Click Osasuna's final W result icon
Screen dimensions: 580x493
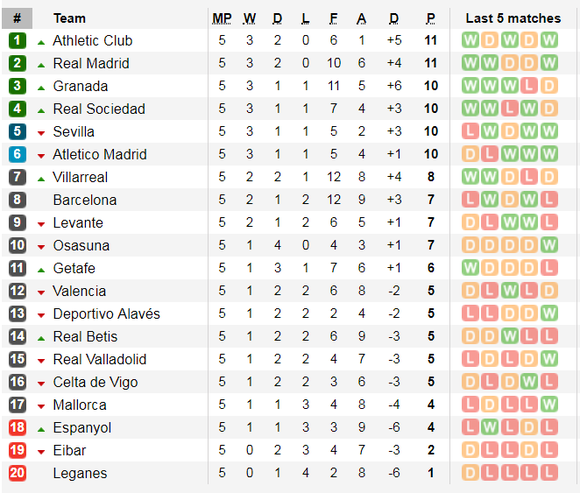click(549, 245)
